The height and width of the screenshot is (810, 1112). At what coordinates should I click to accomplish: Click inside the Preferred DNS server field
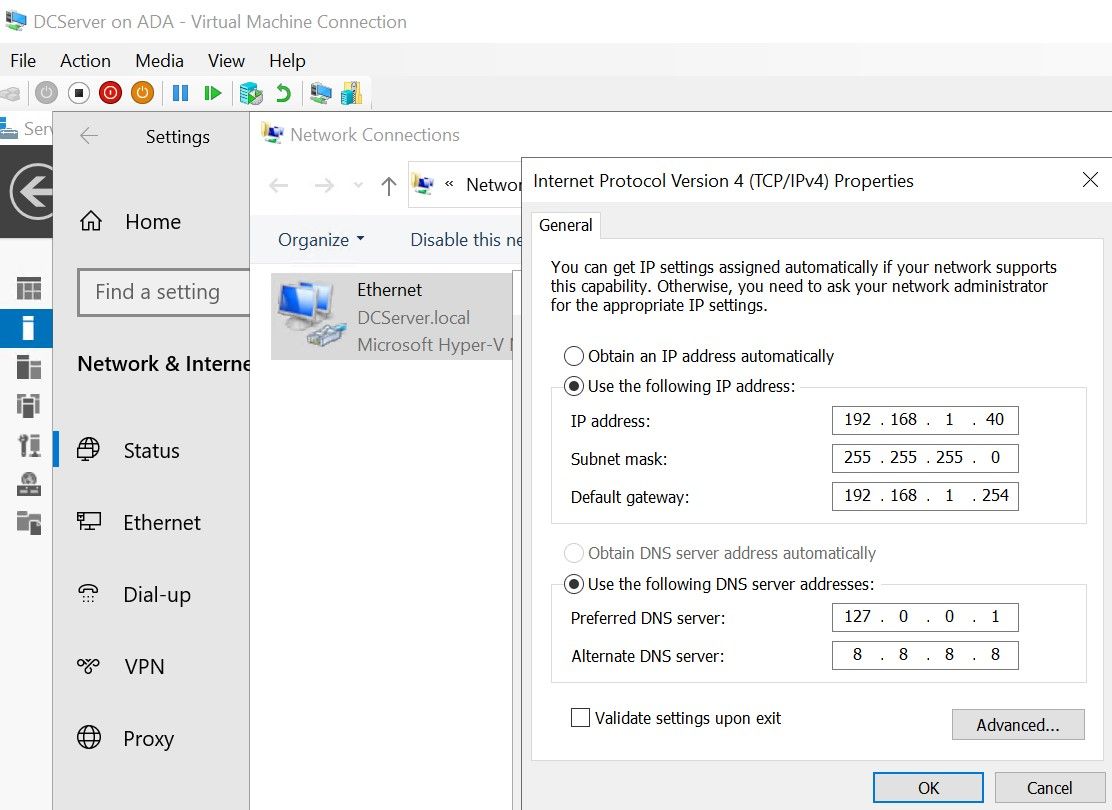click(924, 617)
